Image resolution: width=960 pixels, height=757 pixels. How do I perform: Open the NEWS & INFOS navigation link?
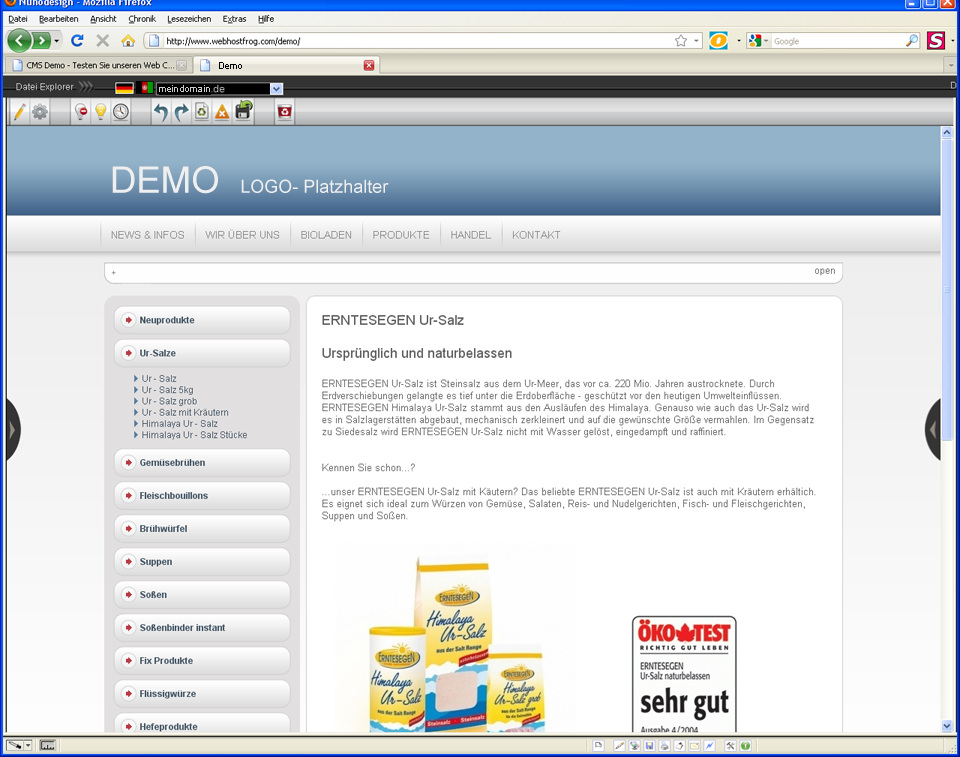pos(148,235)
